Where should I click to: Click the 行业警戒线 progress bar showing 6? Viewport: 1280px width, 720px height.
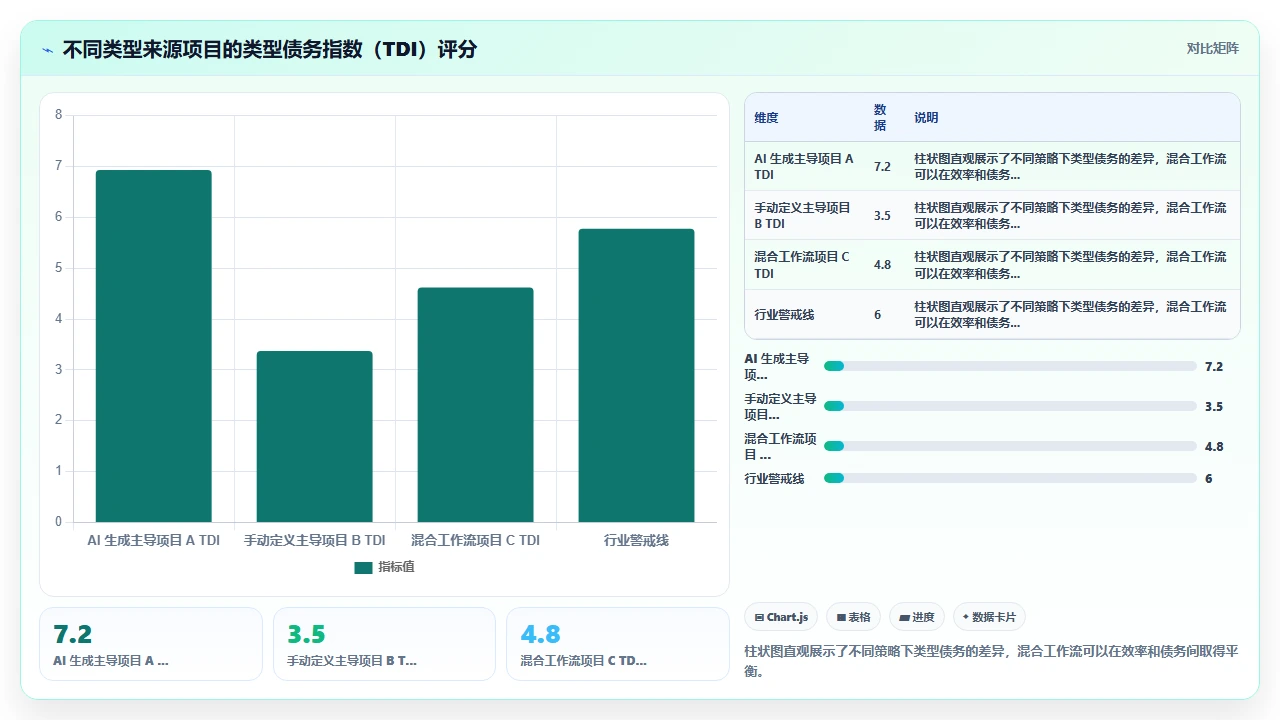[1010, 478]
